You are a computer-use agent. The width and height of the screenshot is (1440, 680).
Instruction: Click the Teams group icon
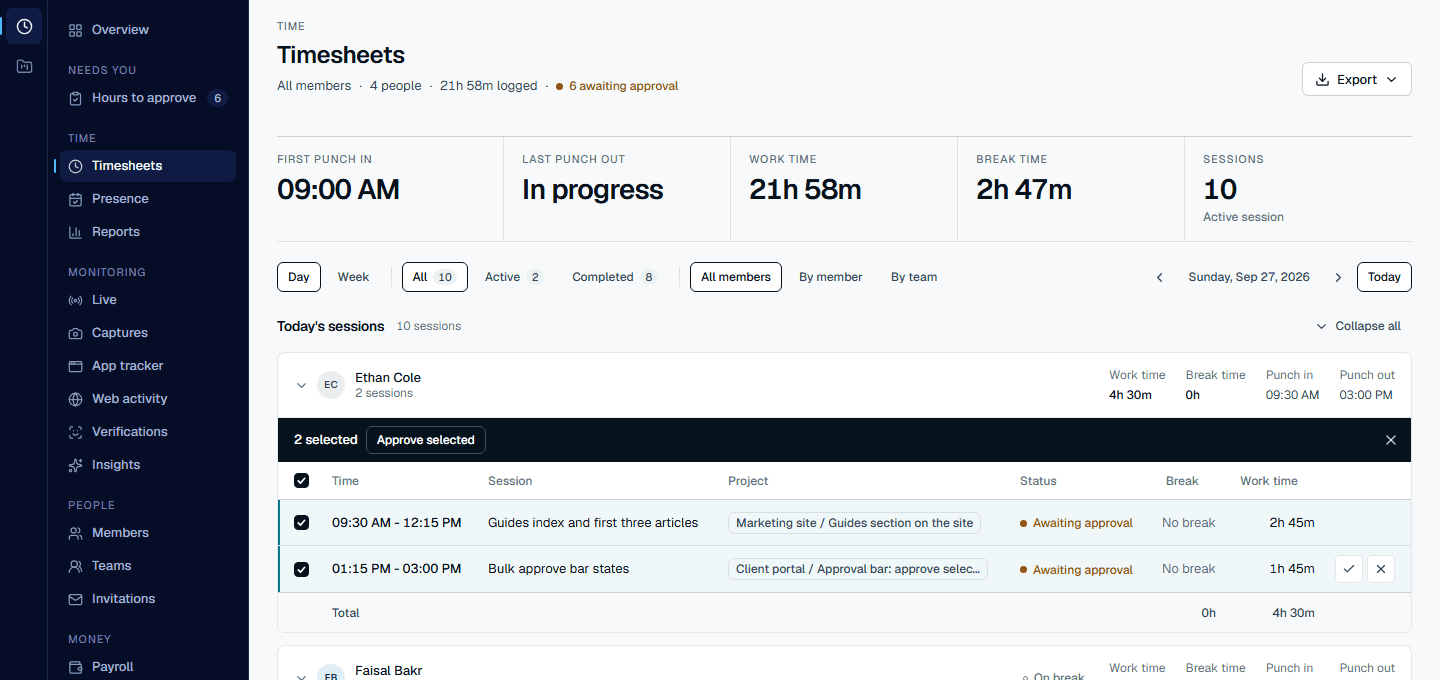75,566
